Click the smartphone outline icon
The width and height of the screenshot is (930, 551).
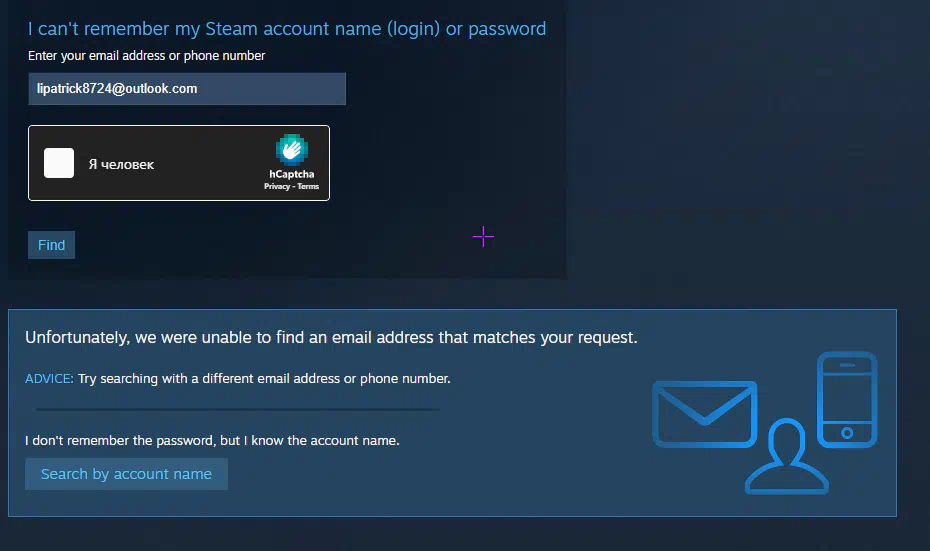tap(847, 400)
